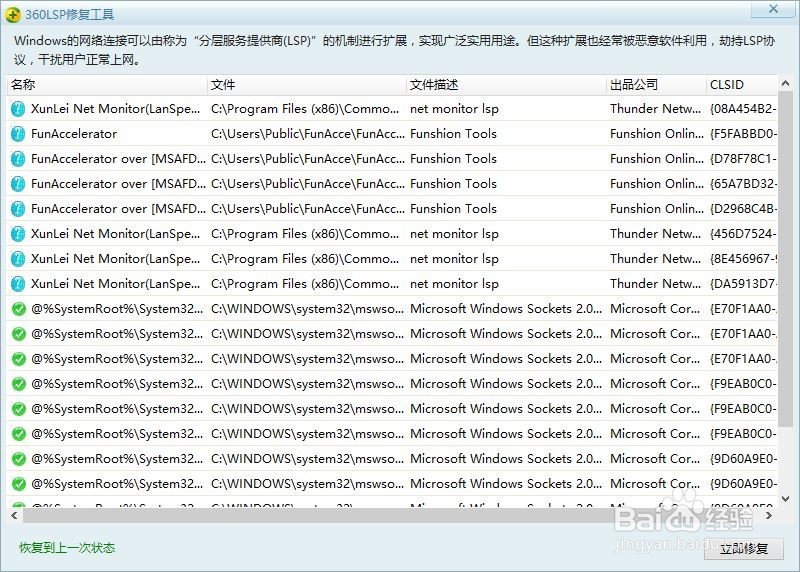Select XunLei Net Monitor name in row {08A454B2-
Viewport: 800px width, 572px height.
[116, 109]
